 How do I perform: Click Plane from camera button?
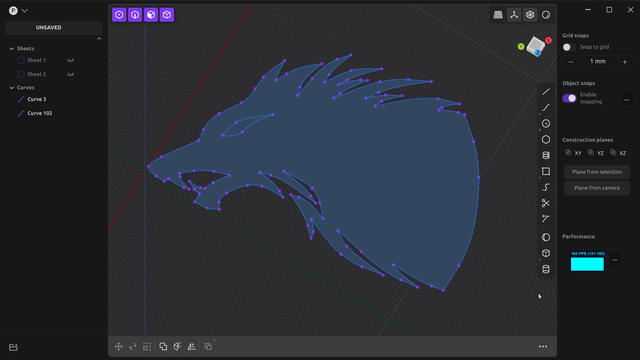597,188
